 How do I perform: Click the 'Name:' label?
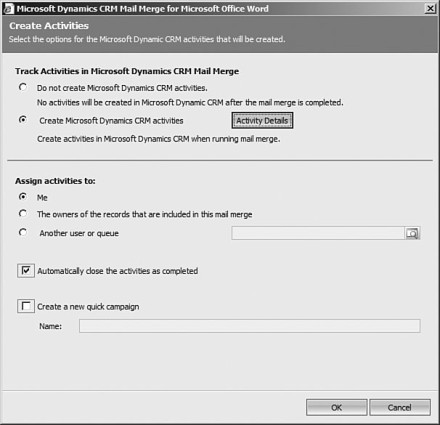tap(50, 326)
